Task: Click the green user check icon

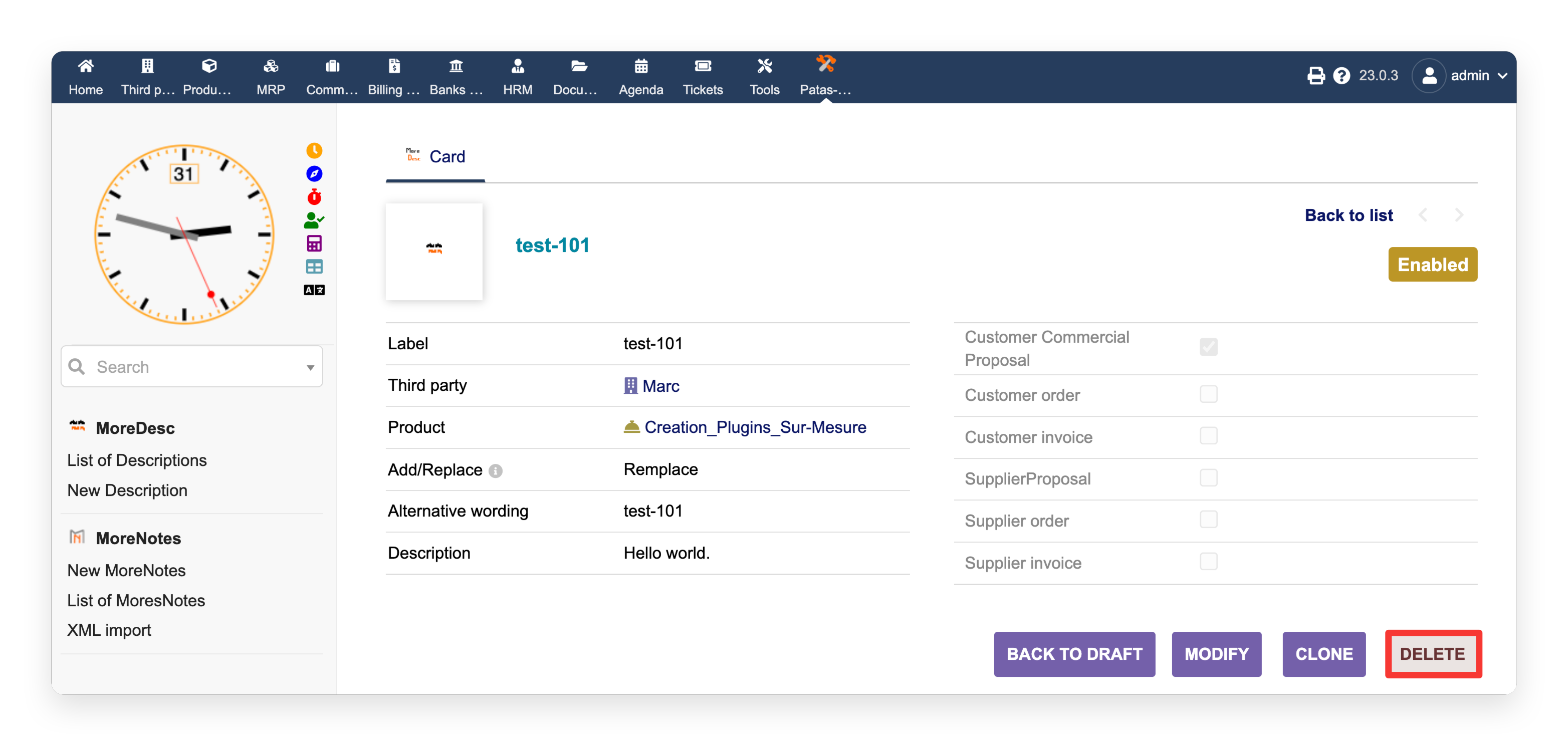Action: pyautogui.click(x=314, y=219)
